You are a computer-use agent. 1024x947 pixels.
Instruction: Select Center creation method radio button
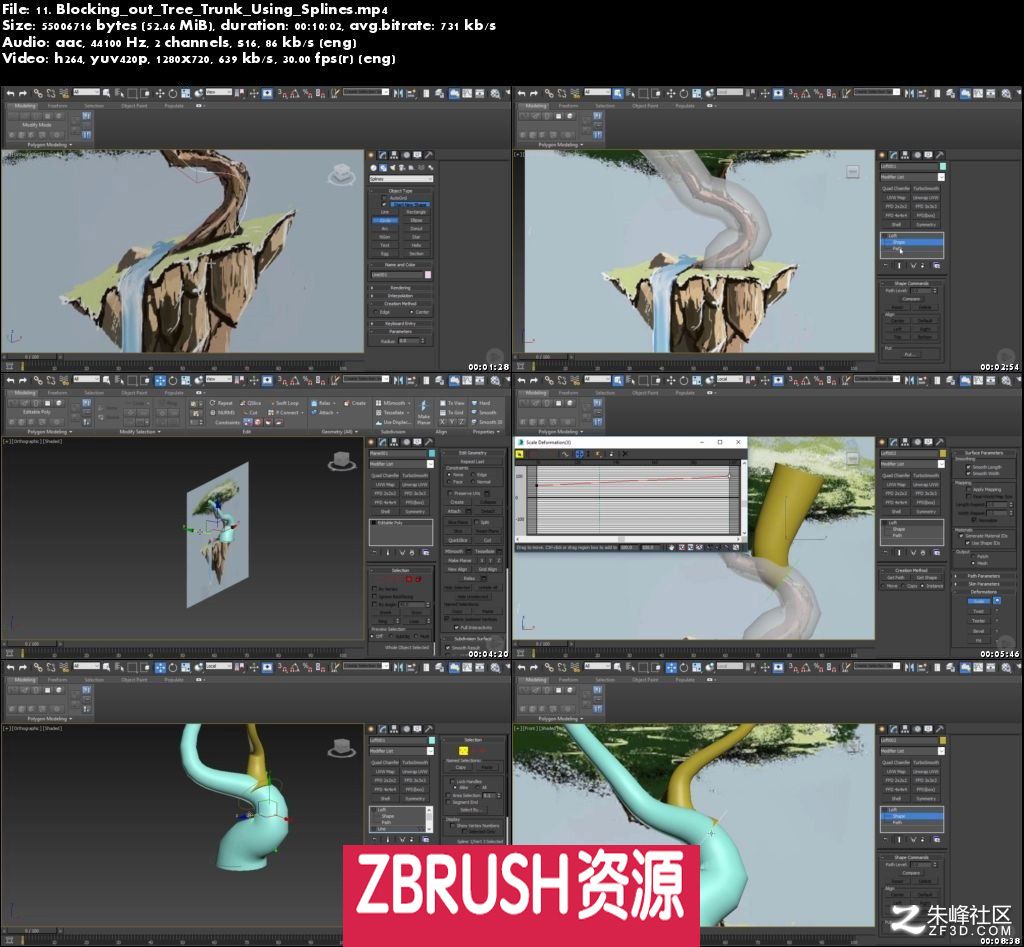tap(411, 312)
